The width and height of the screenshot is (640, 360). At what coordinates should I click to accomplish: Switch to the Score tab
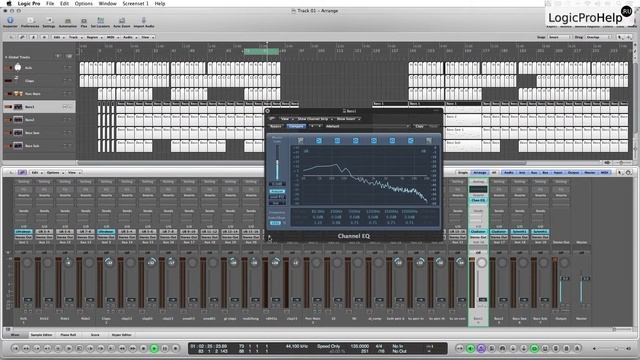click(x=95, y=335)
